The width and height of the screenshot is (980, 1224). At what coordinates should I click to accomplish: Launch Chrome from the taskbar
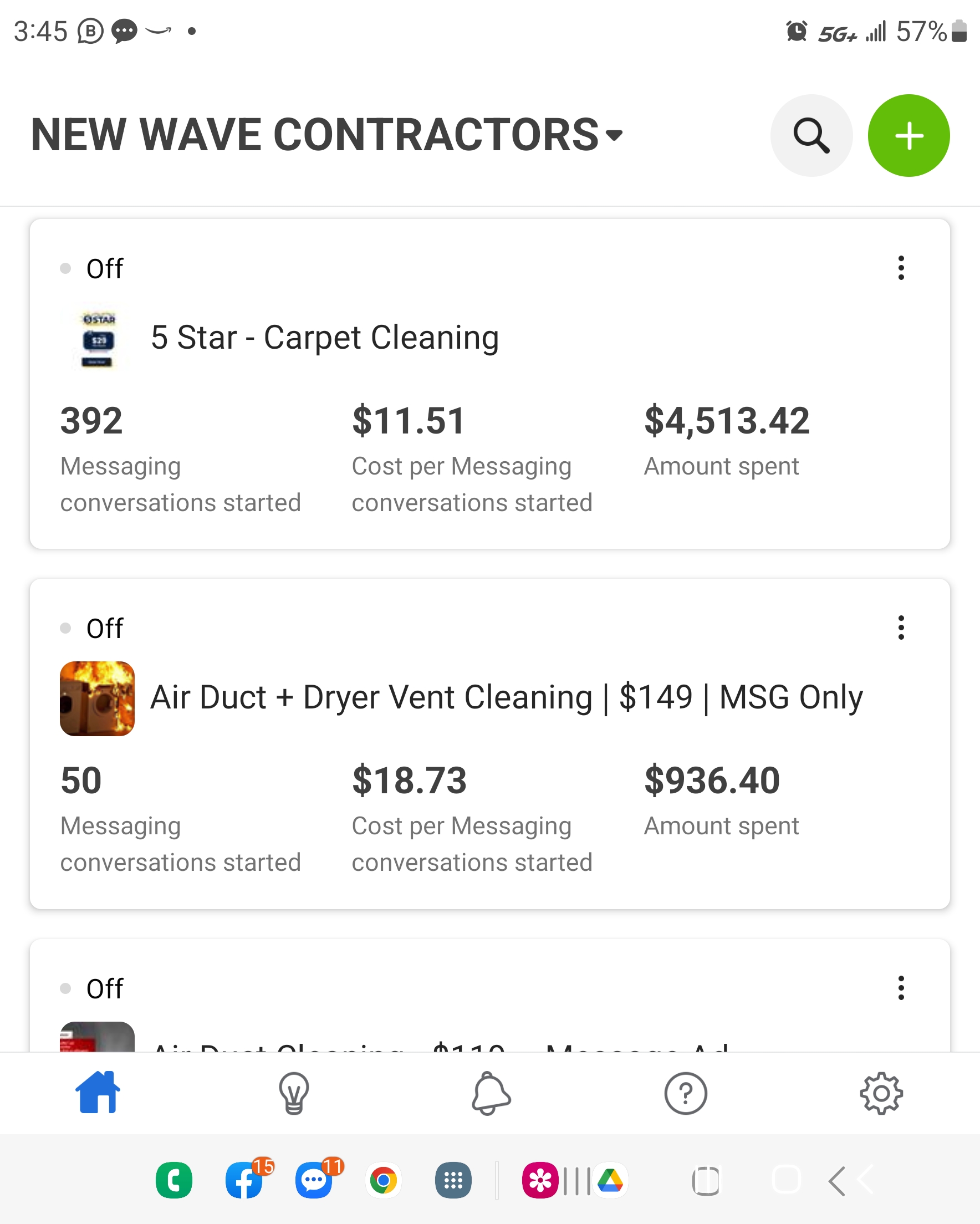[383, 1181]
